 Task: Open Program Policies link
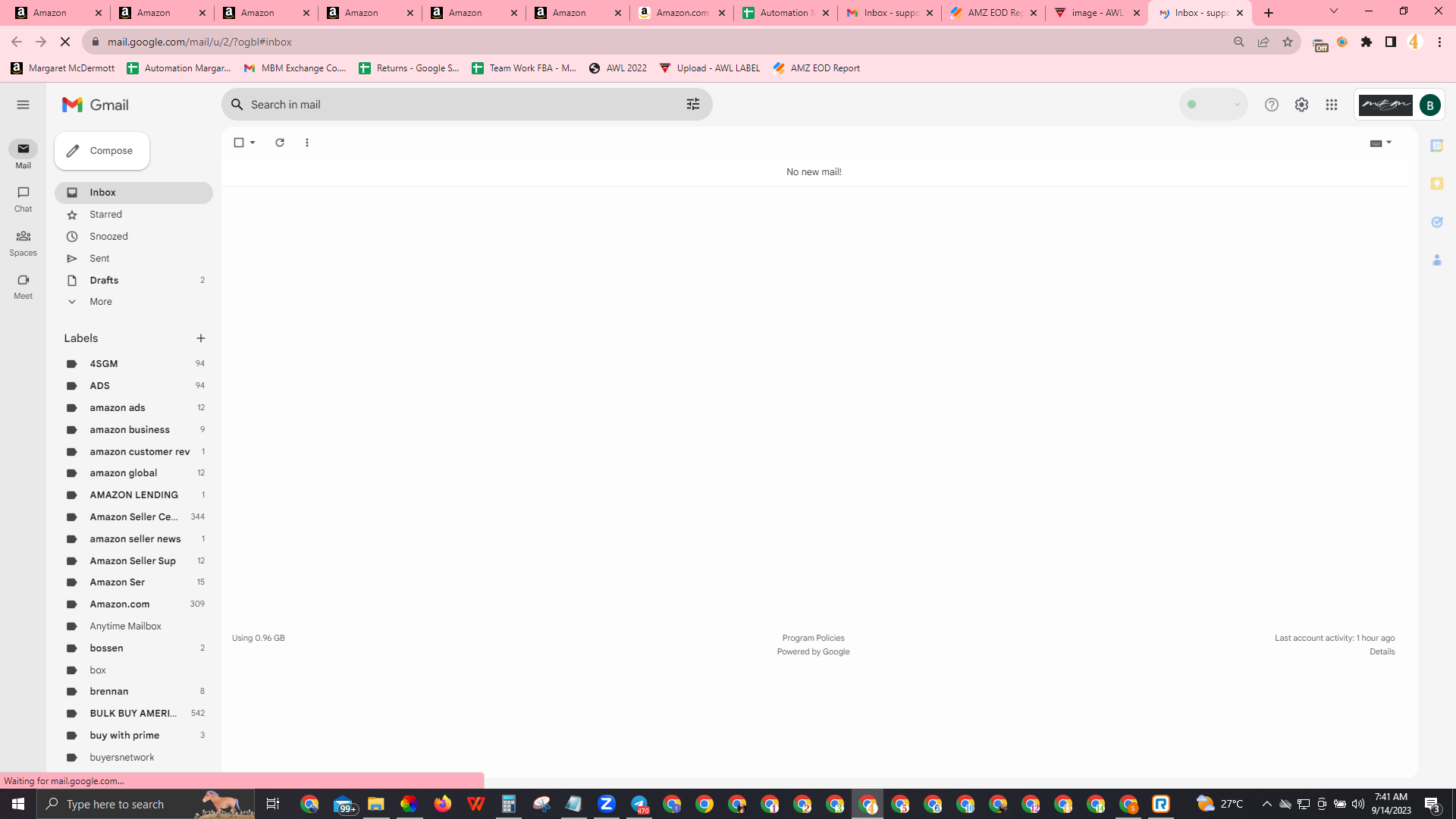(x=813, y=639)
